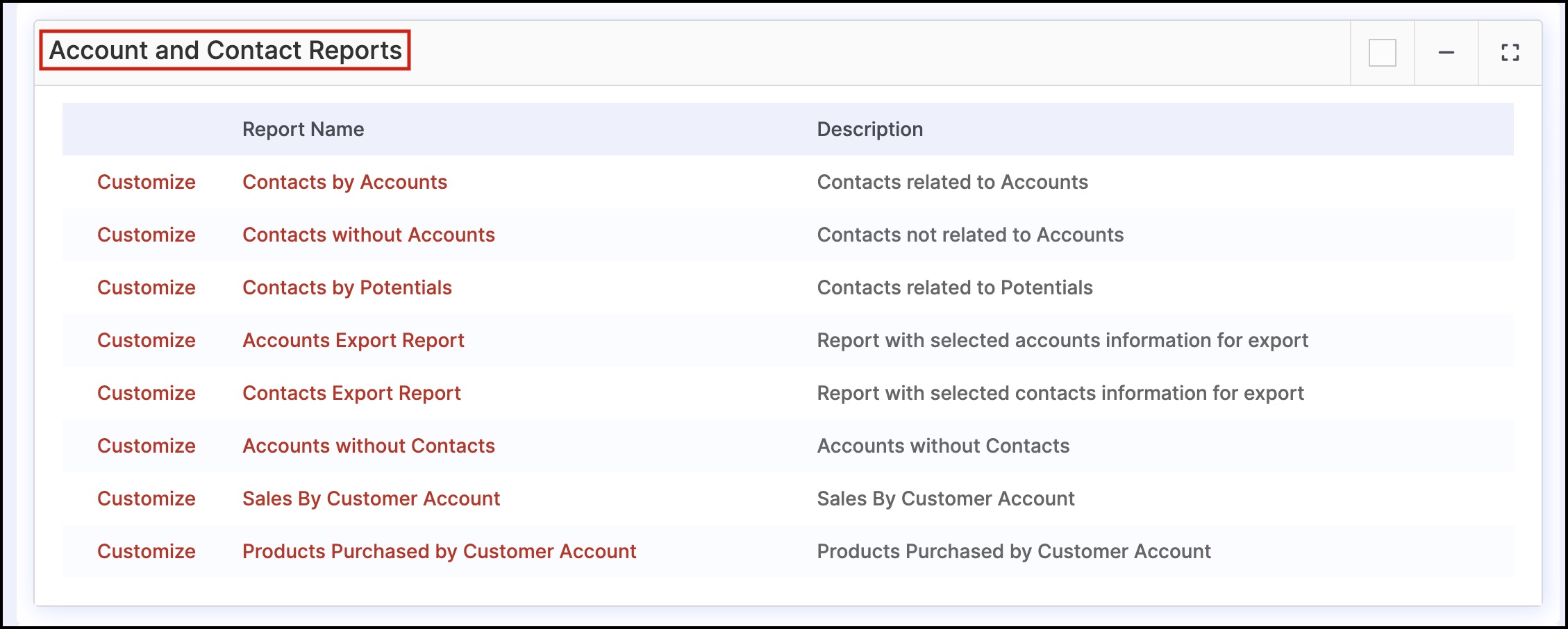Open the Accounts Export Report
The image size is (1568, 629).
coord(353,340)
